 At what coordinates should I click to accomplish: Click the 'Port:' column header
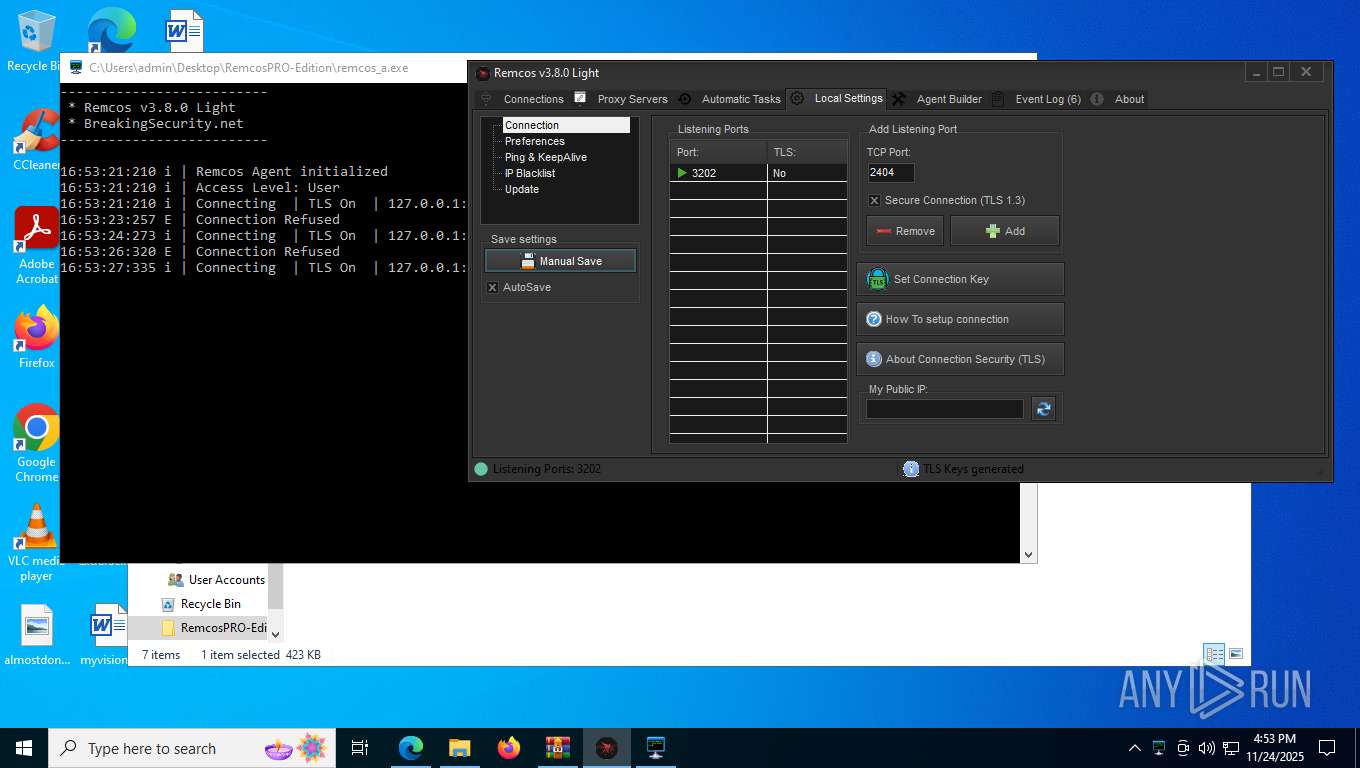718,152
